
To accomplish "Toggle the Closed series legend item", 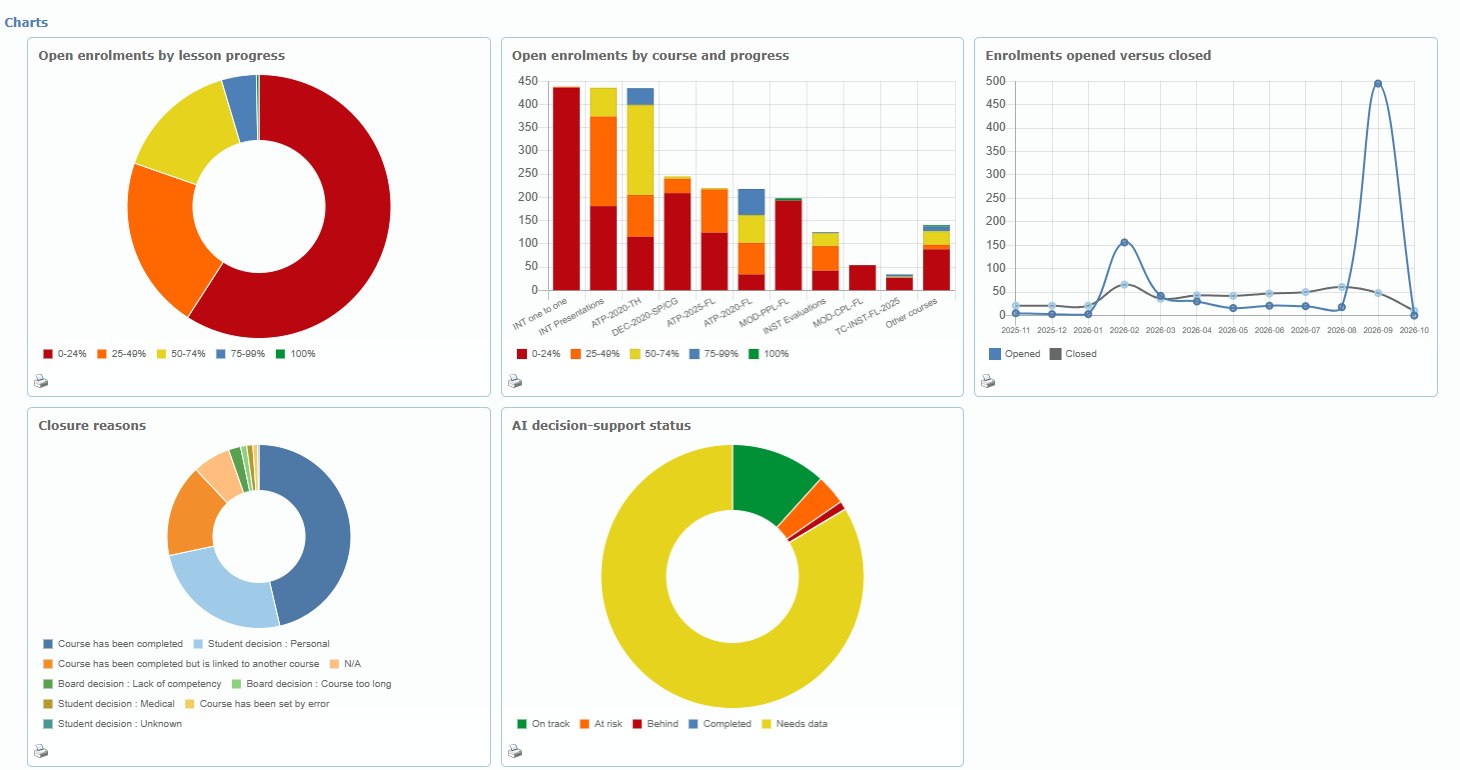I will [1074, 354].
